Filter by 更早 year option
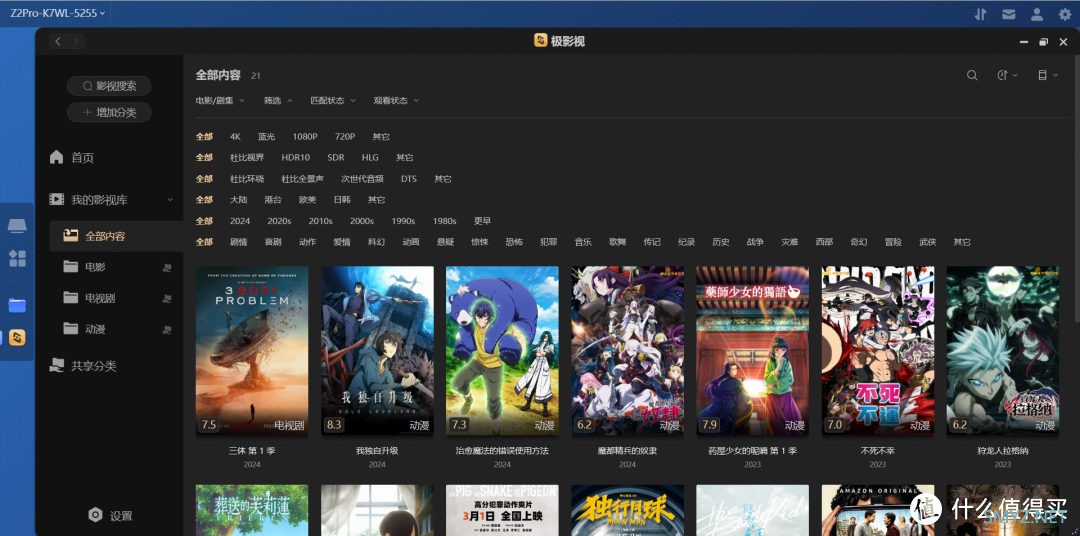The width and height of the screenshot is (1080, 536). [x=482, y=221]
